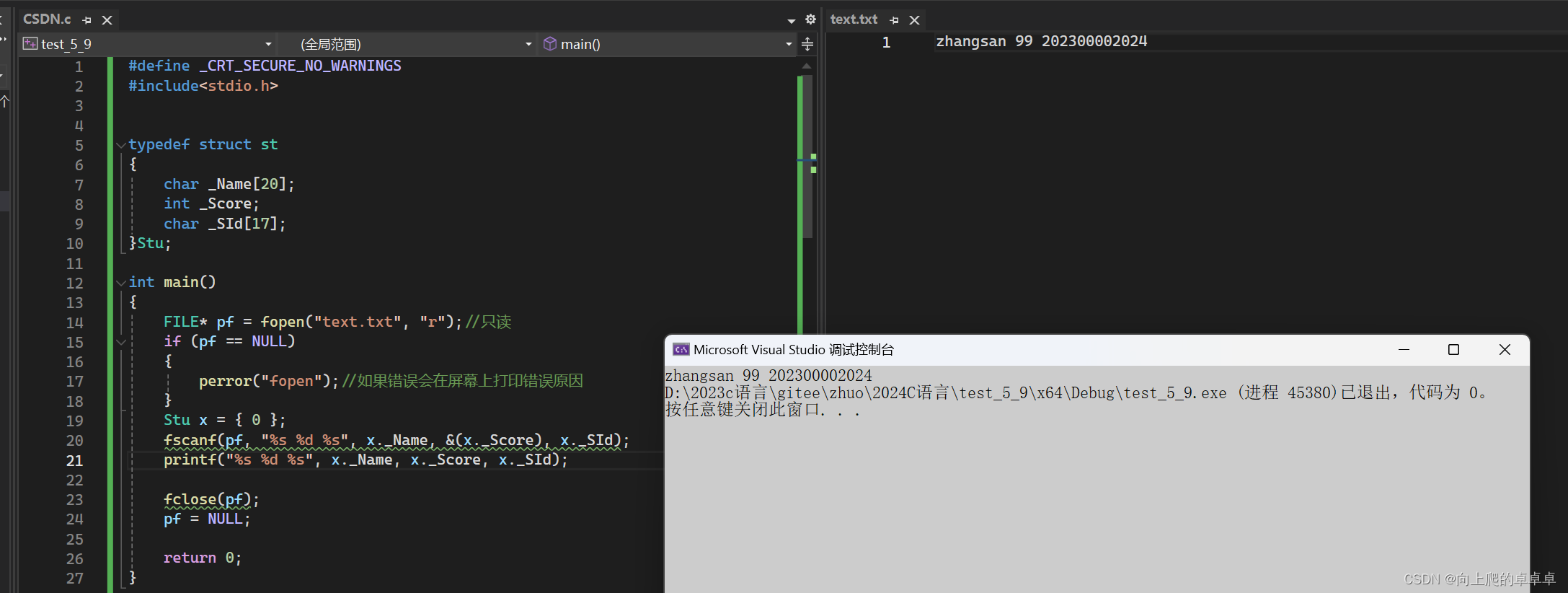
Task: Close the CSDN.c tab
Action: (107, 20)
